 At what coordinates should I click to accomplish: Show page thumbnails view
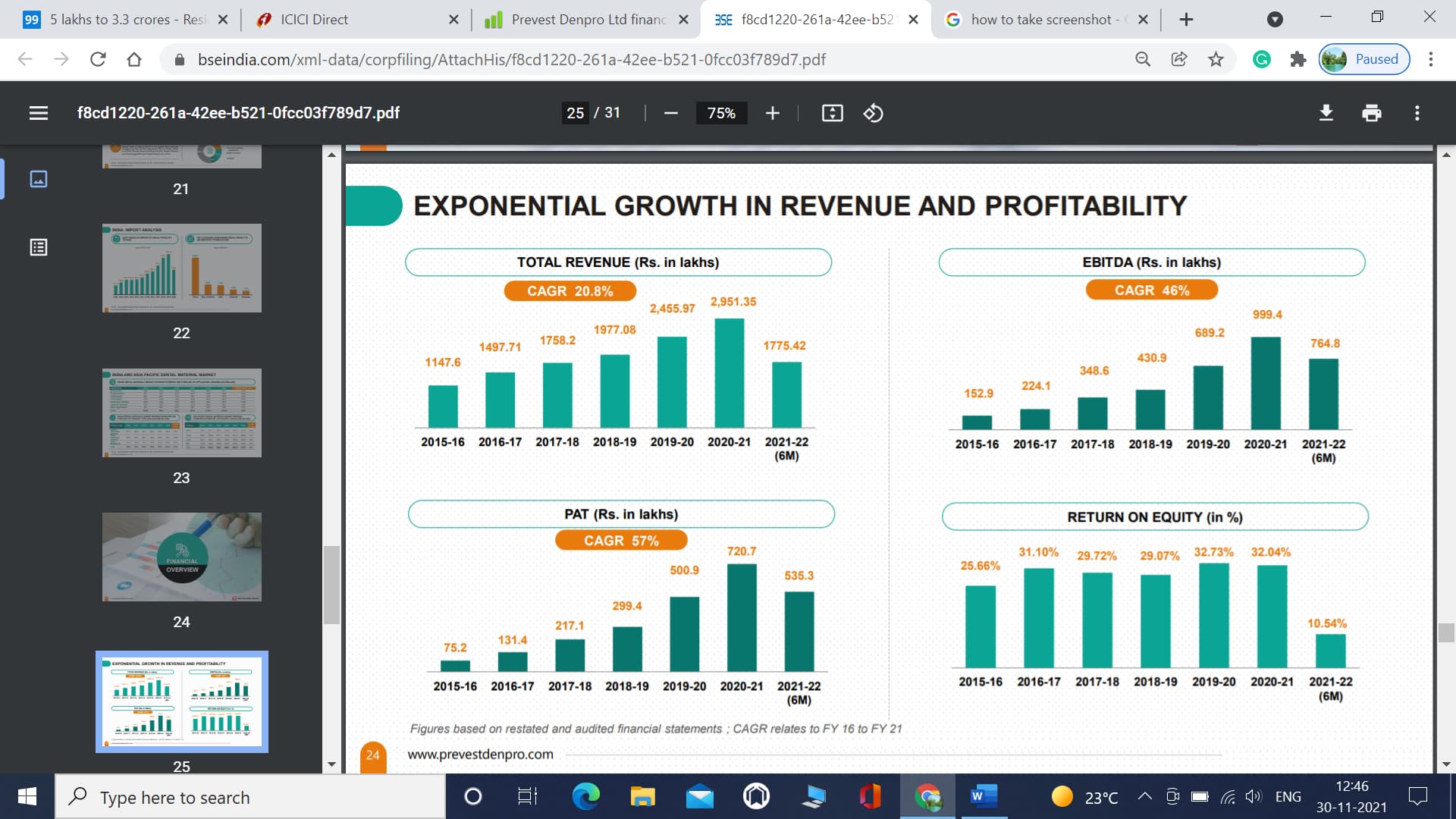click(39, 179)
